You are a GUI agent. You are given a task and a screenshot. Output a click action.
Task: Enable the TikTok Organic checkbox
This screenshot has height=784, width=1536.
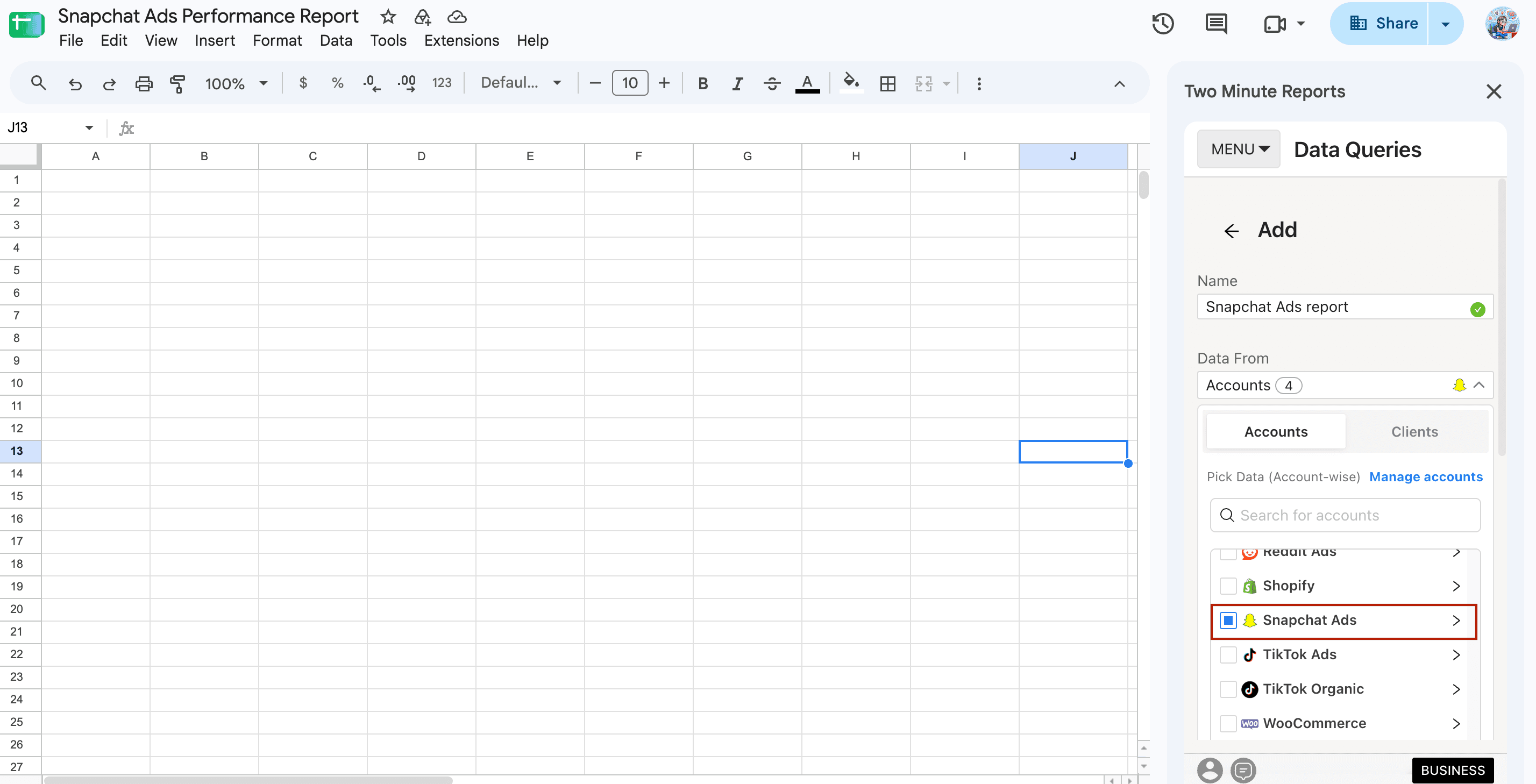[1228, 689]
